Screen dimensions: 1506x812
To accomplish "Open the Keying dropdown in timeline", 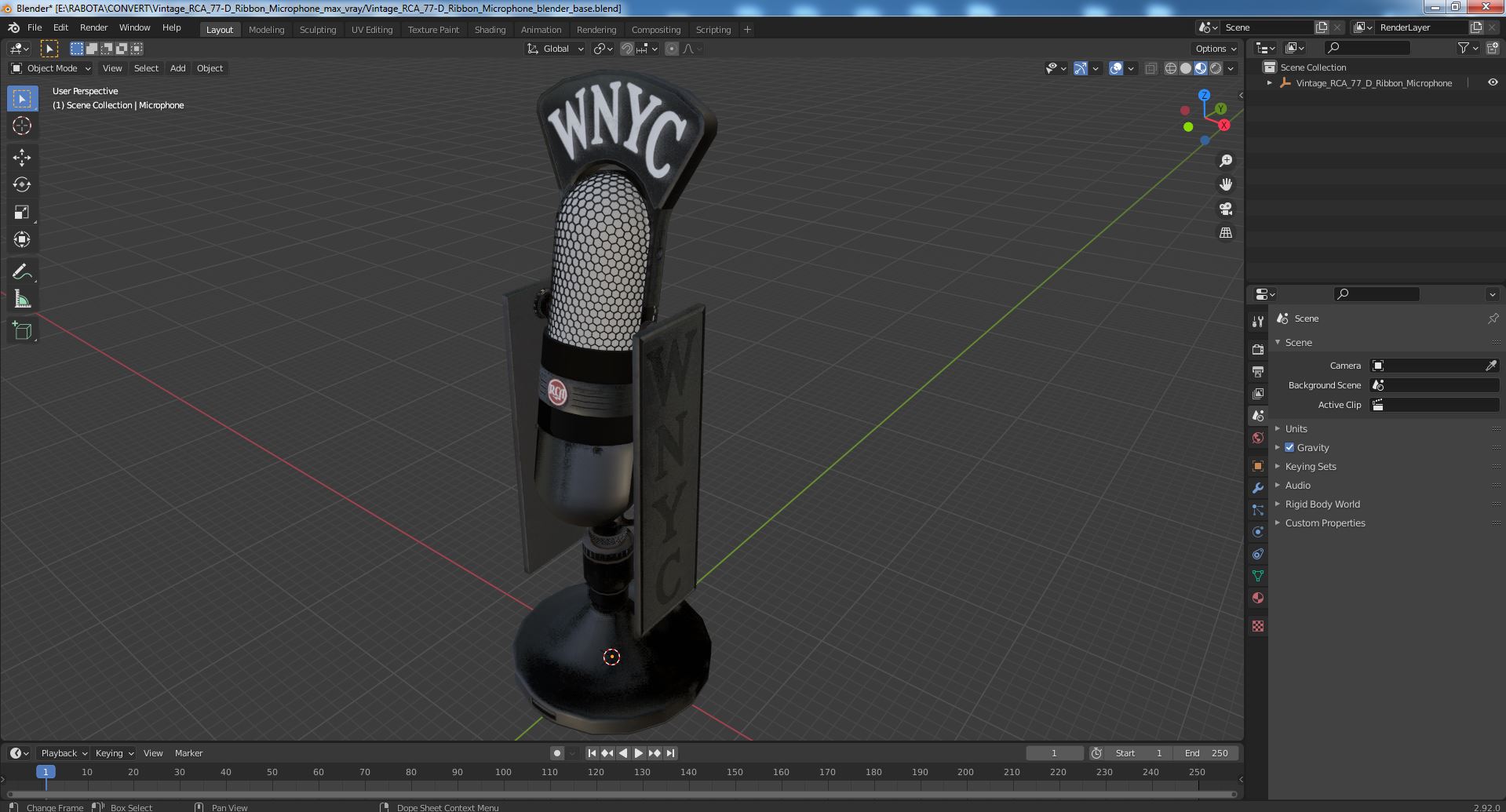I will pos(114,753).
